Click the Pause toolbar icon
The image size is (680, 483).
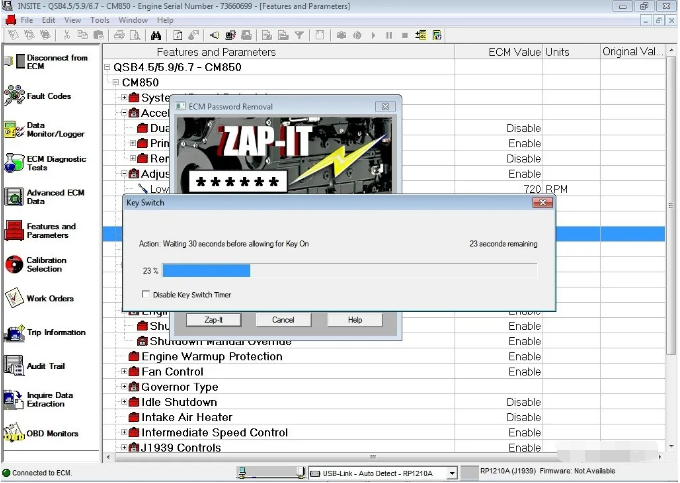point(389,35)
